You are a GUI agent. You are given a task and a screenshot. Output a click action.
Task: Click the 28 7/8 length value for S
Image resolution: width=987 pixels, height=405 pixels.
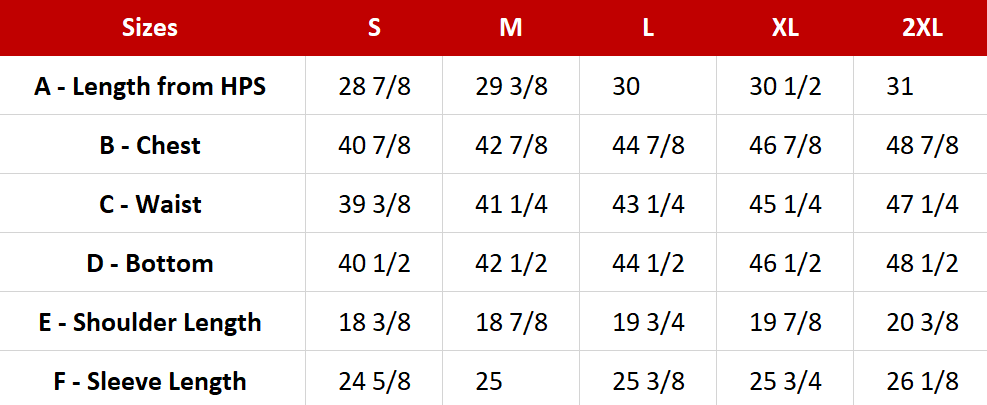tap(375, 86)
